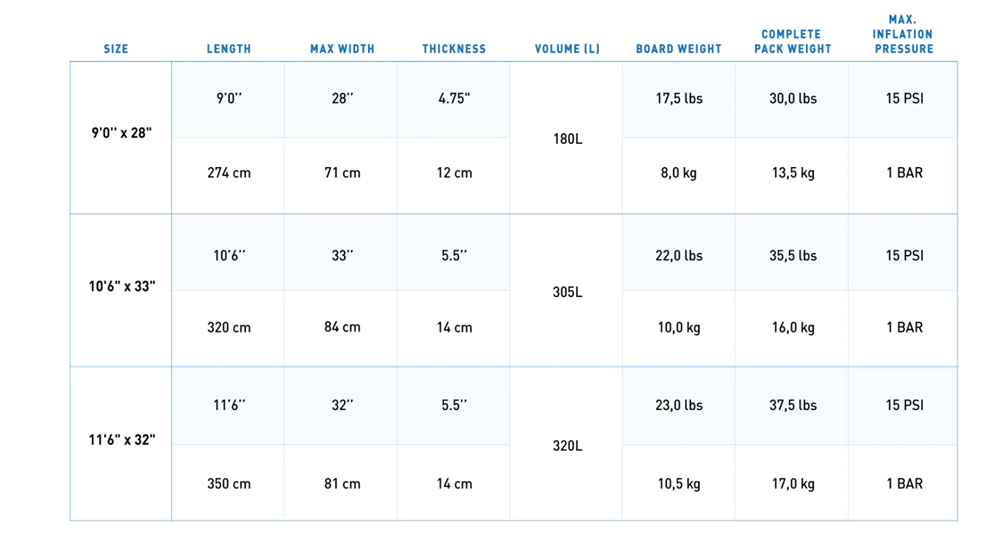Select the 4.75" thickness cell

[x=454, y=98]
